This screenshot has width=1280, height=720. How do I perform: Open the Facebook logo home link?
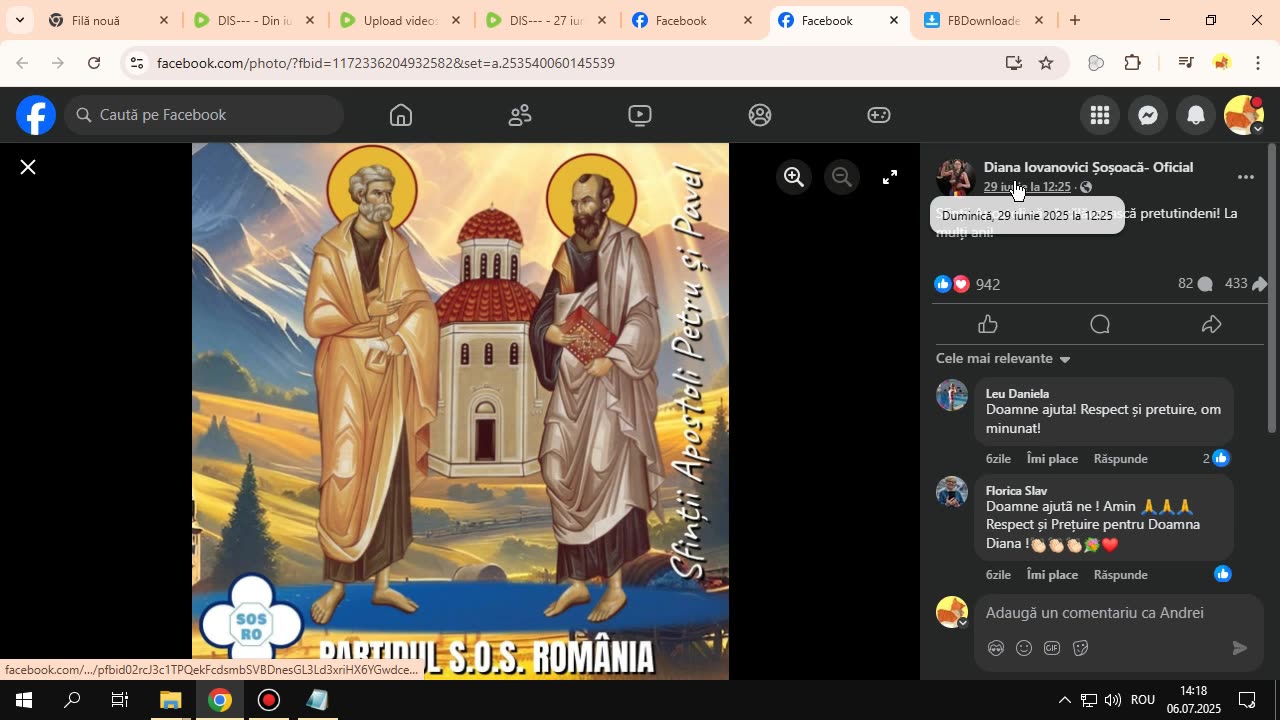click(36, 115)
